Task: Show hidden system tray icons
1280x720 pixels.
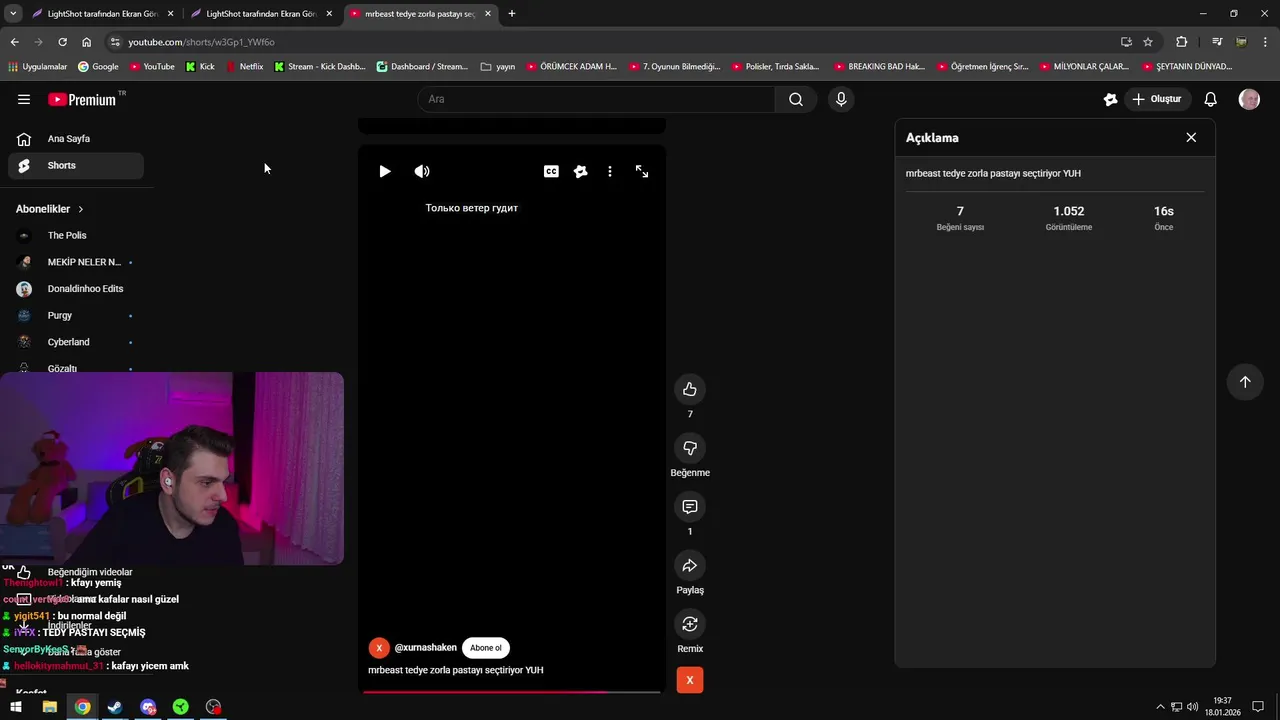Action: pos(1160,707)
